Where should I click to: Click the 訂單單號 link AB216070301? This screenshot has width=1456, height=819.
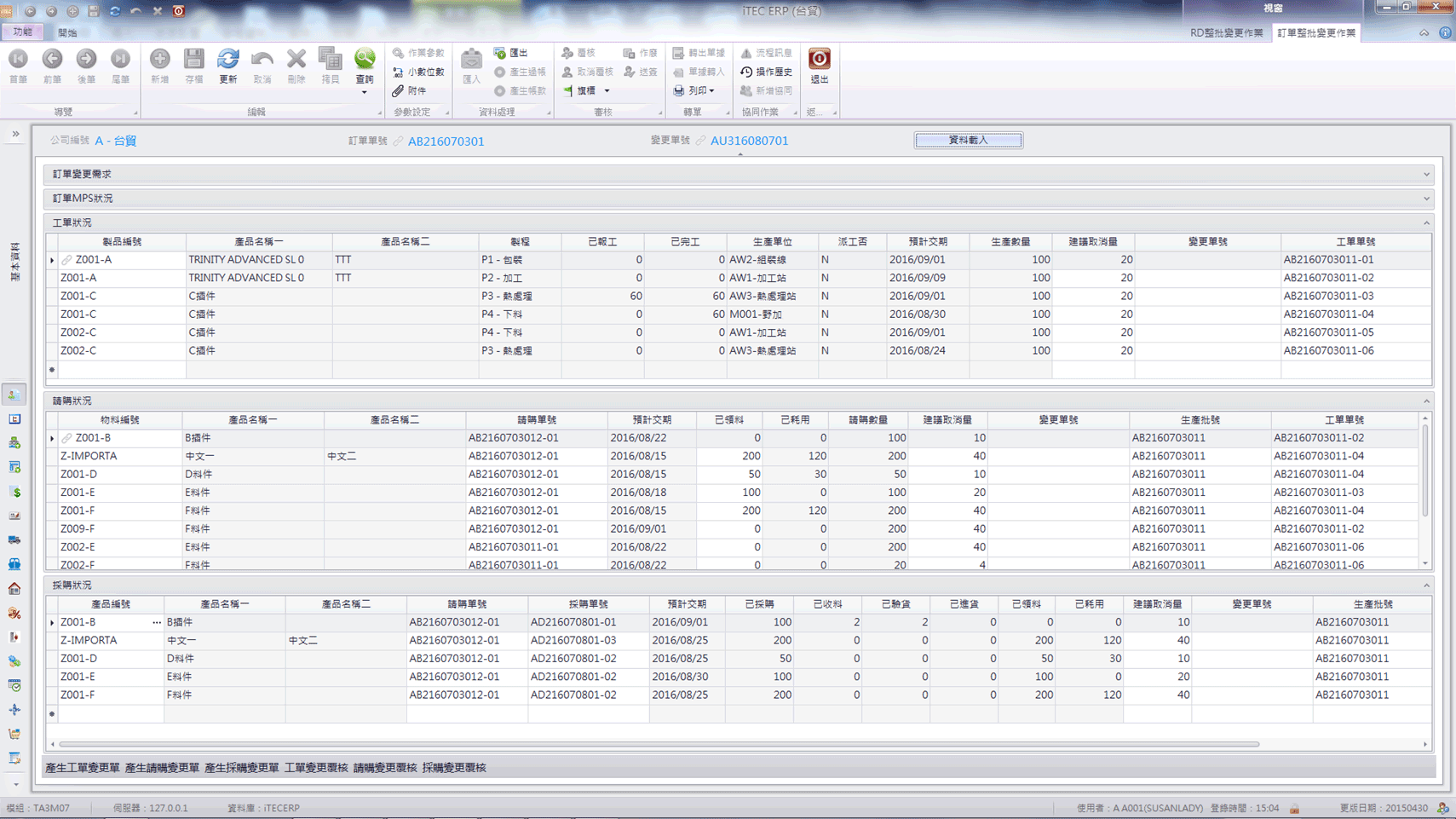[446, 141]
